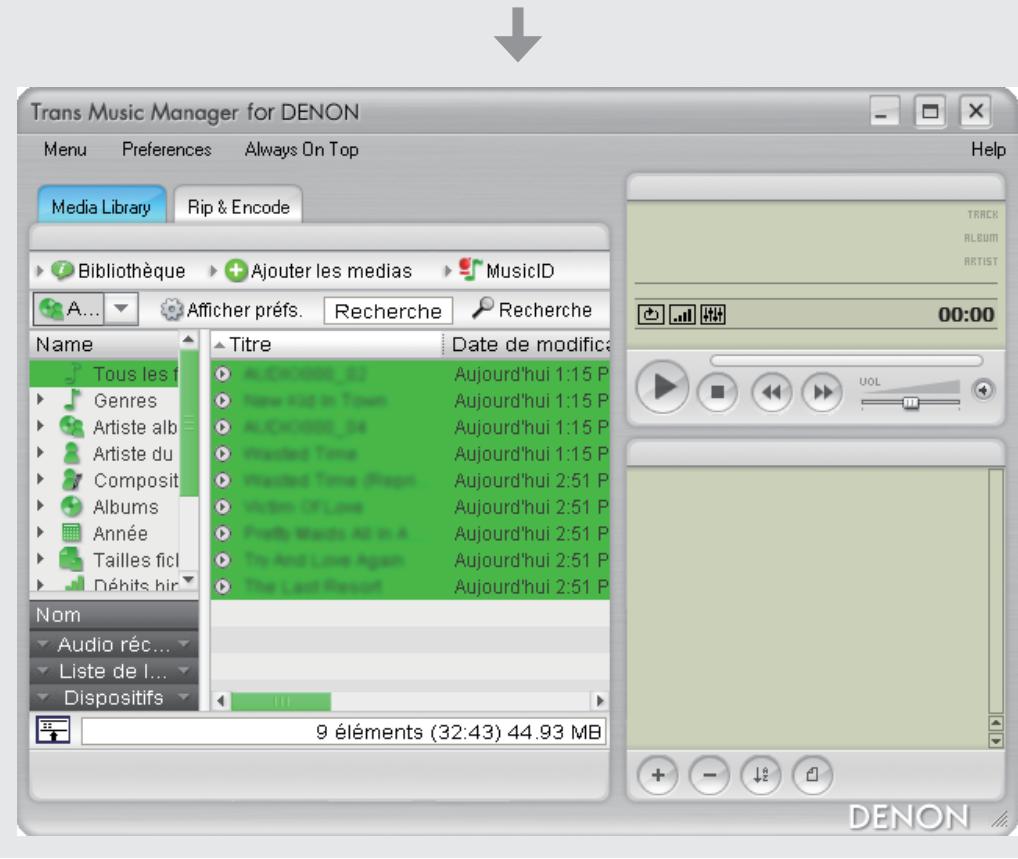Open the dropdown arrow next to A...
Viewport: 1018px width, 859px height.
pyautogui.click(x=121, y=308)
